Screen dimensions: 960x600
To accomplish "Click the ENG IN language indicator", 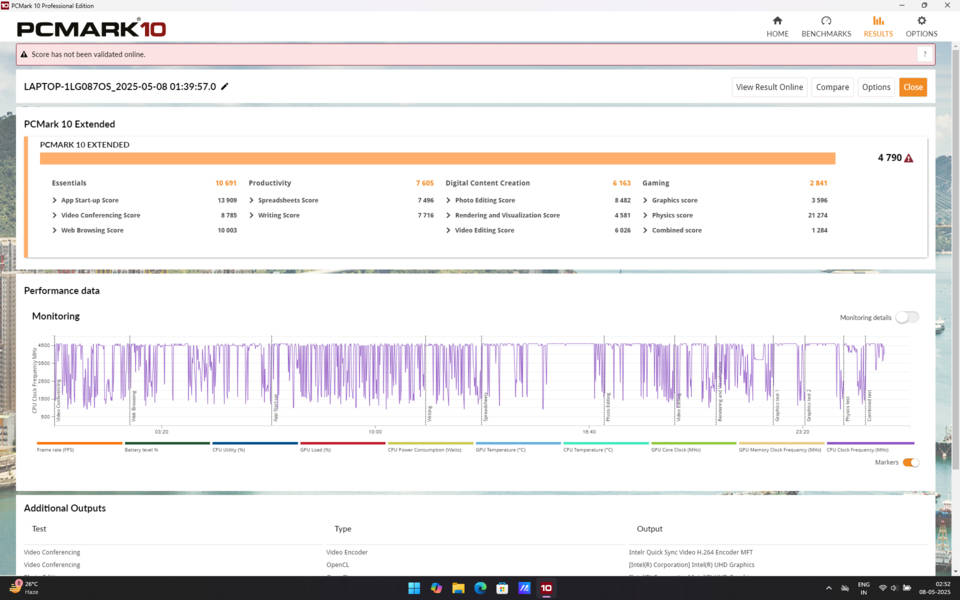I will (x=863, y=588).
